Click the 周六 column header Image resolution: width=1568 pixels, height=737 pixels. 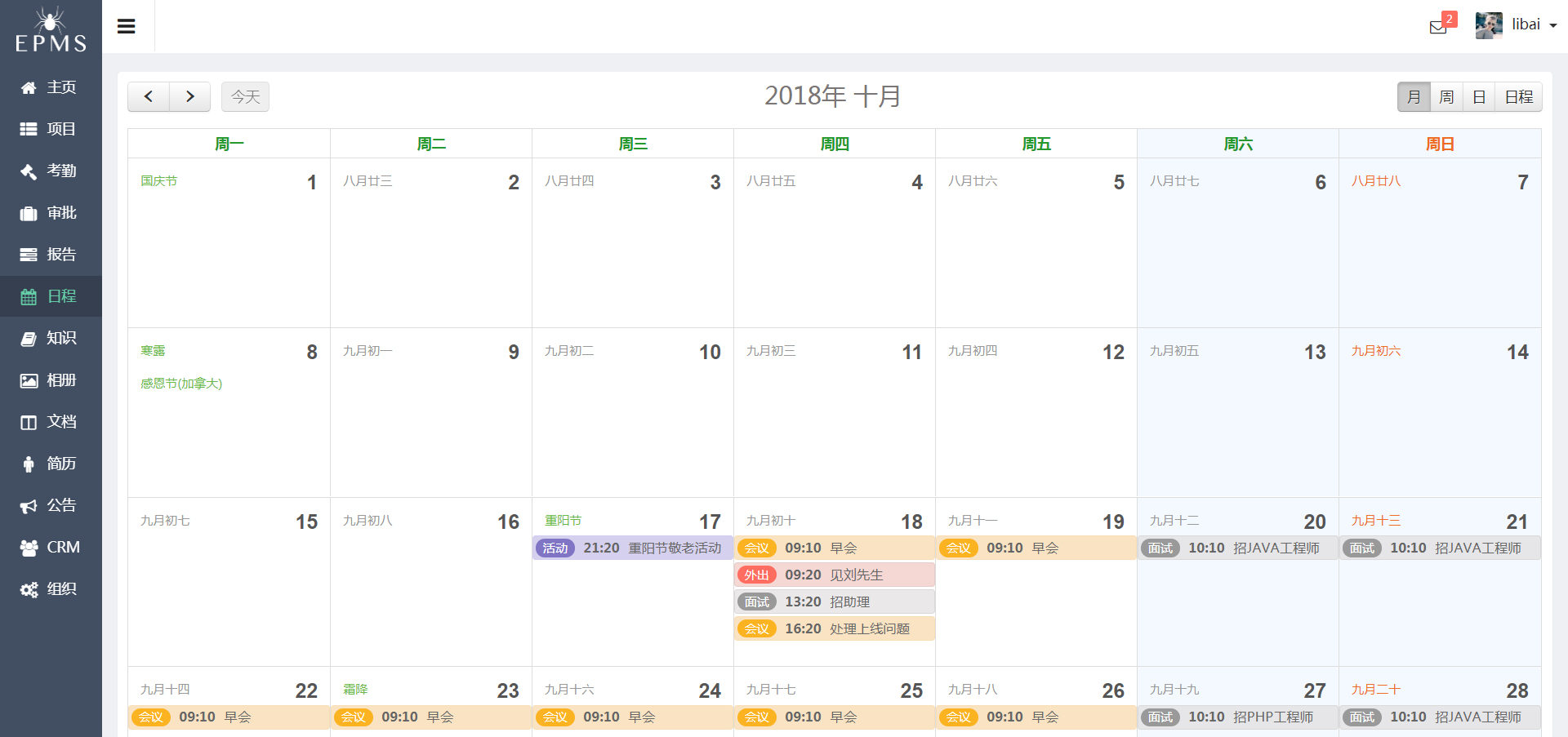[x=1238, y=144]
